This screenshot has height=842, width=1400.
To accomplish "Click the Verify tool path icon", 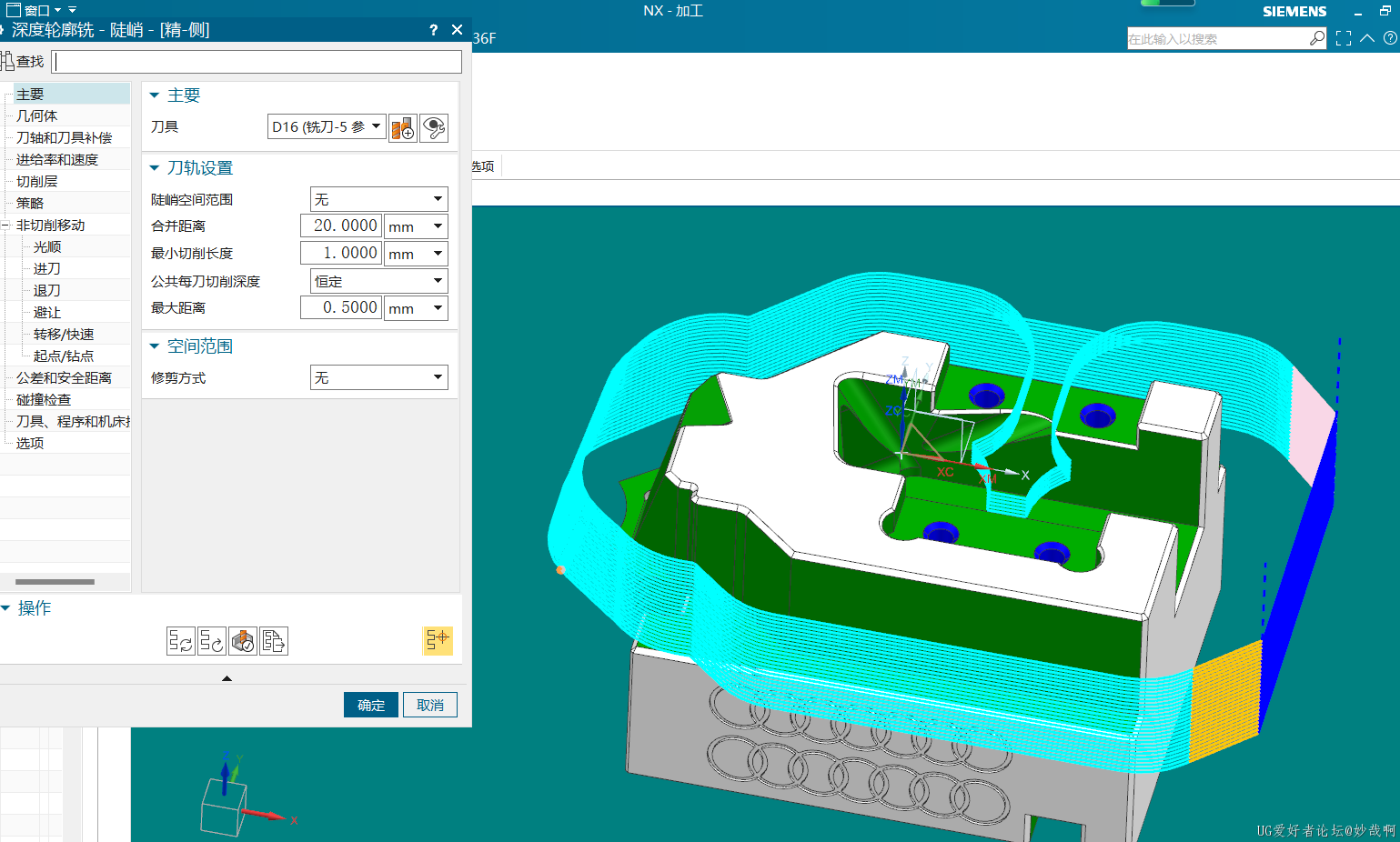I will click(243, 641).
